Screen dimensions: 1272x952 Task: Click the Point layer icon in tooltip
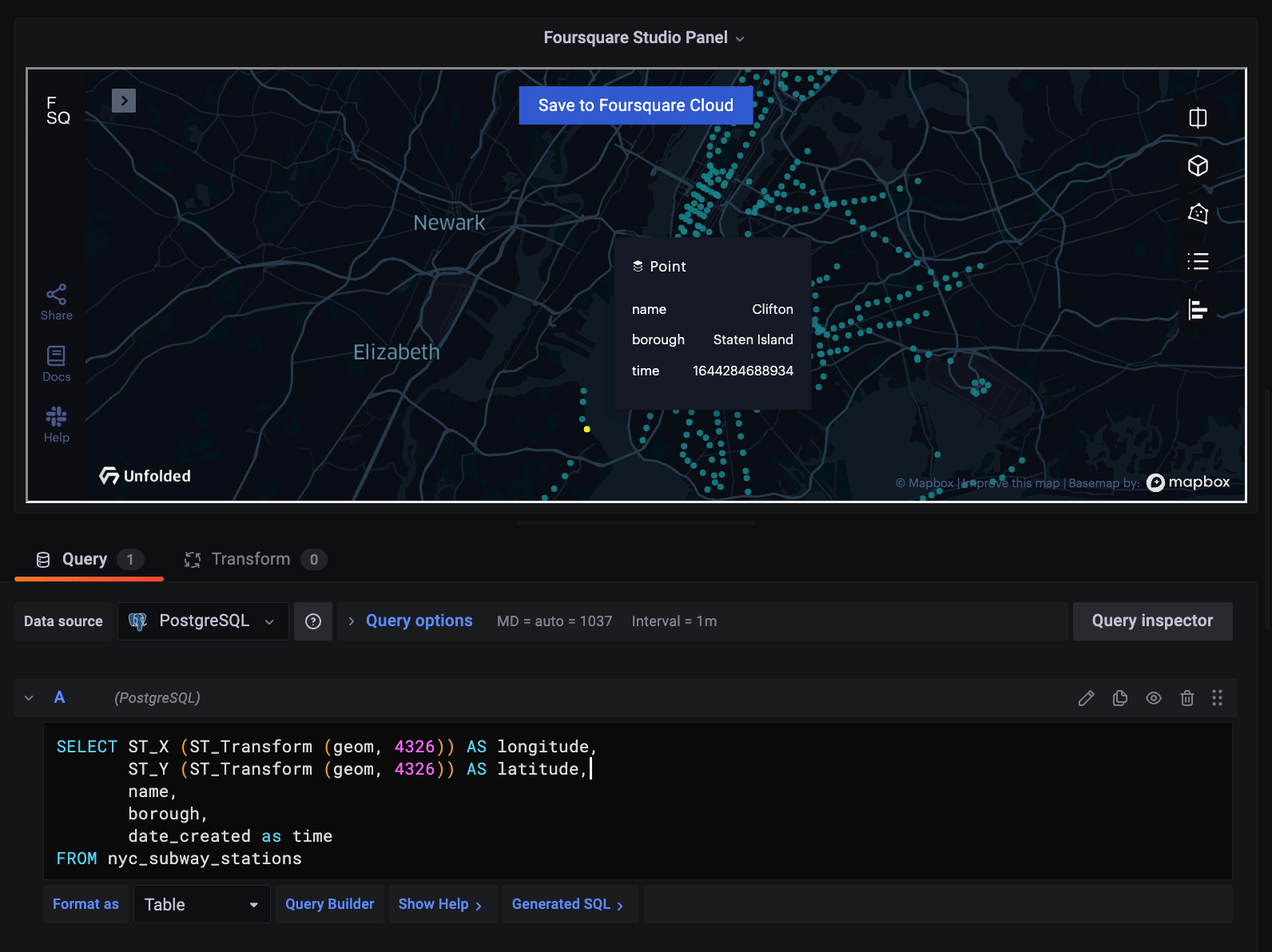pyautogui.click(x=638, y=267)
